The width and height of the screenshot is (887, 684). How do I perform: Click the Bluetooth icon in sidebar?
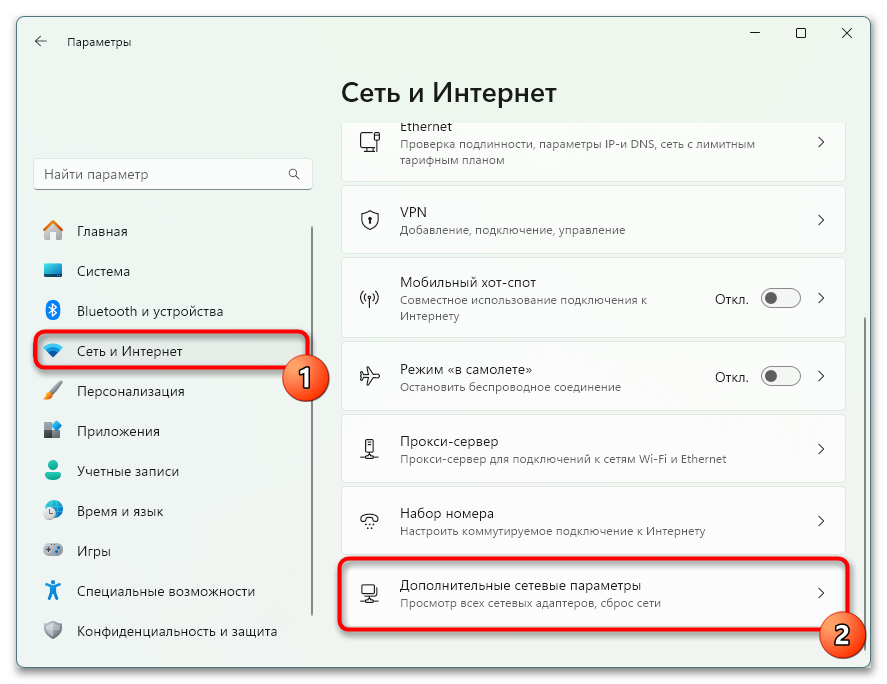[x=53, y=310]
